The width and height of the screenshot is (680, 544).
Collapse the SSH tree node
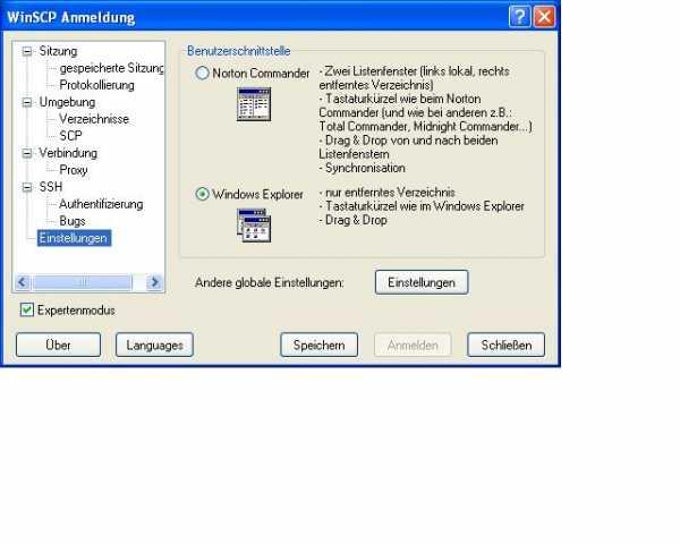[27, 187]
